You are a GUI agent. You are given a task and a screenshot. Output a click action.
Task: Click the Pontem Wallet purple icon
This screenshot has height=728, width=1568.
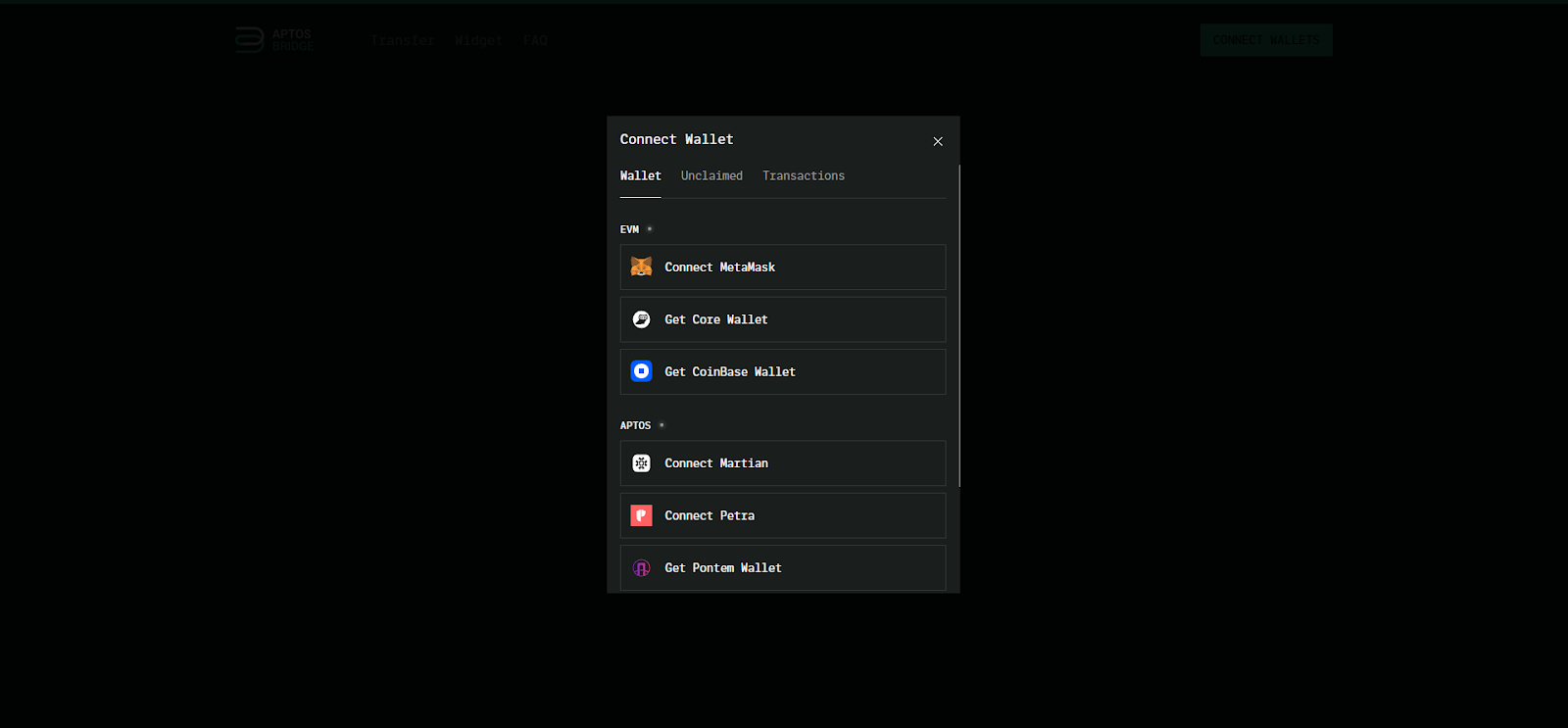[x=641, y=568]
